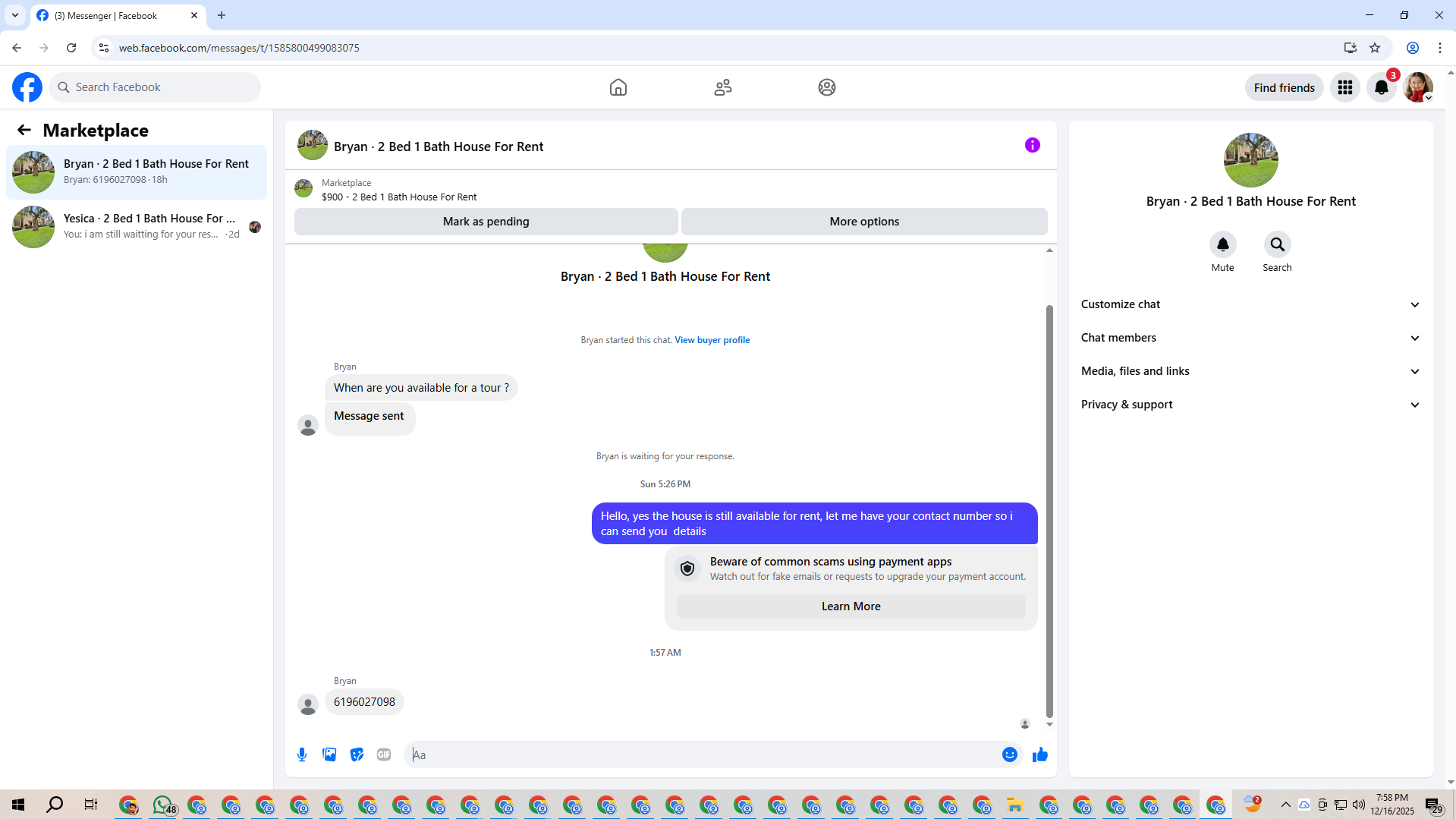Screen dimensions: 1456x819
Task: Open the Yesica conversation in the list
Action: 137,227
